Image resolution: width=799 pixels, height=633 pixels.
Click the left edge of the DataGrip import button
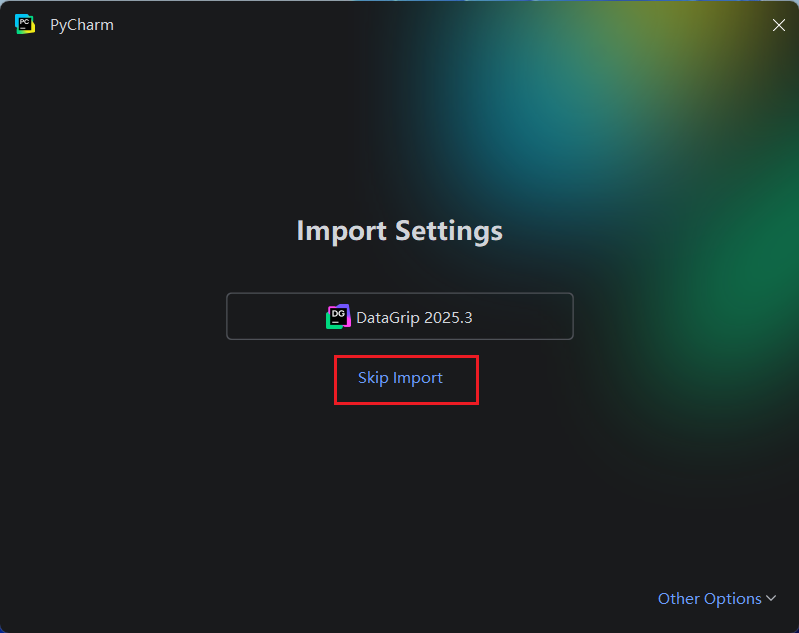coord(227,316)
